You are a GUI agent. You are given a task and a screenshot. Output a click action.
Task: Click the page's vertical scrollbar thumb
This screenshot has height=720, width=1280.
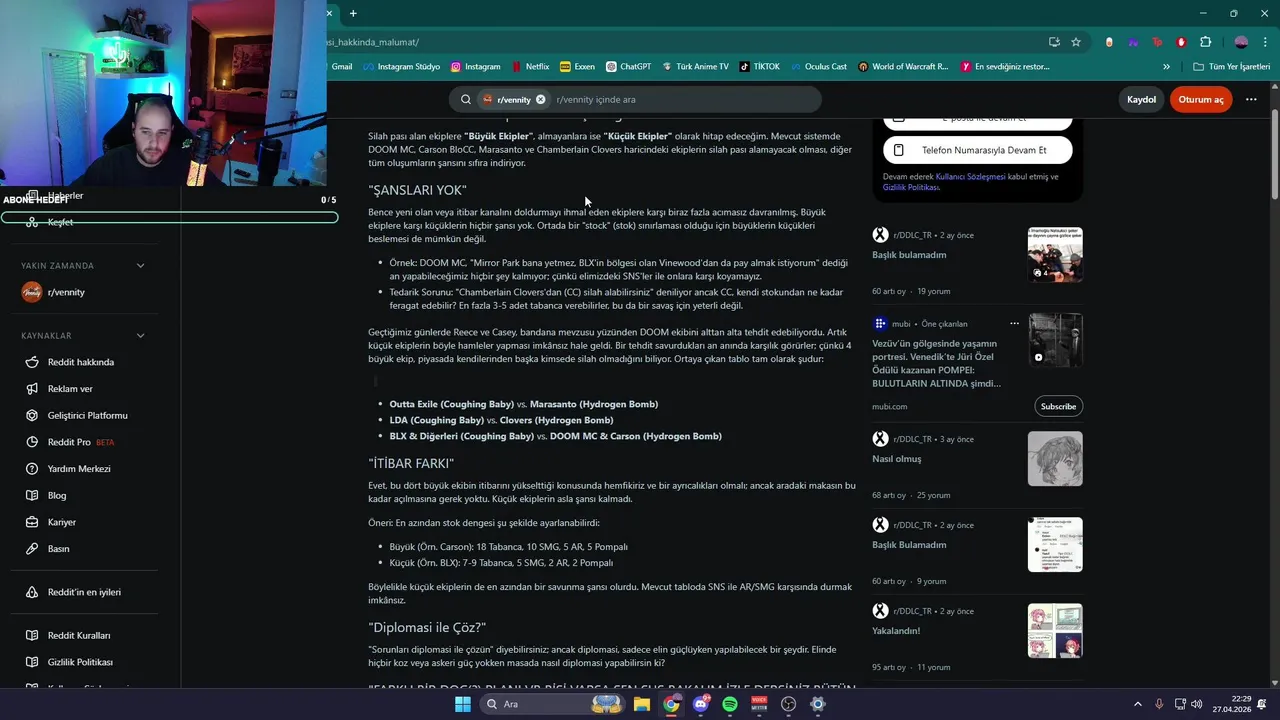click(1274, 145)
